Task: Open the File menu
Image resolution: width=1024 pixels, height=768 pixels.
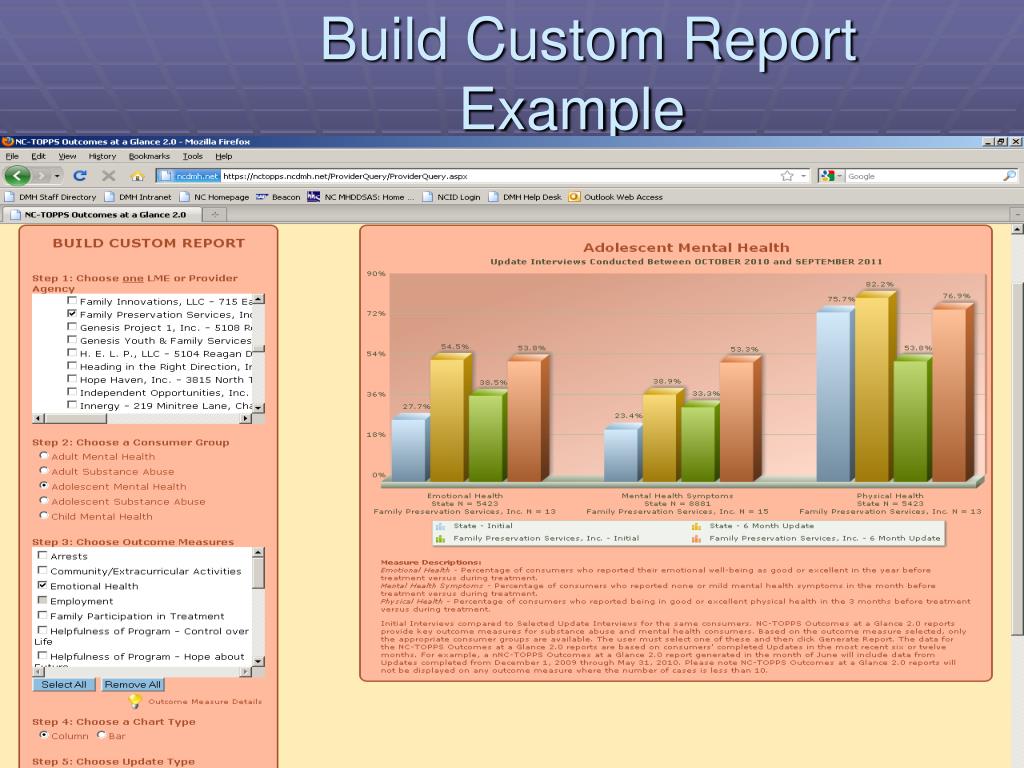Action: click(12, 156)
